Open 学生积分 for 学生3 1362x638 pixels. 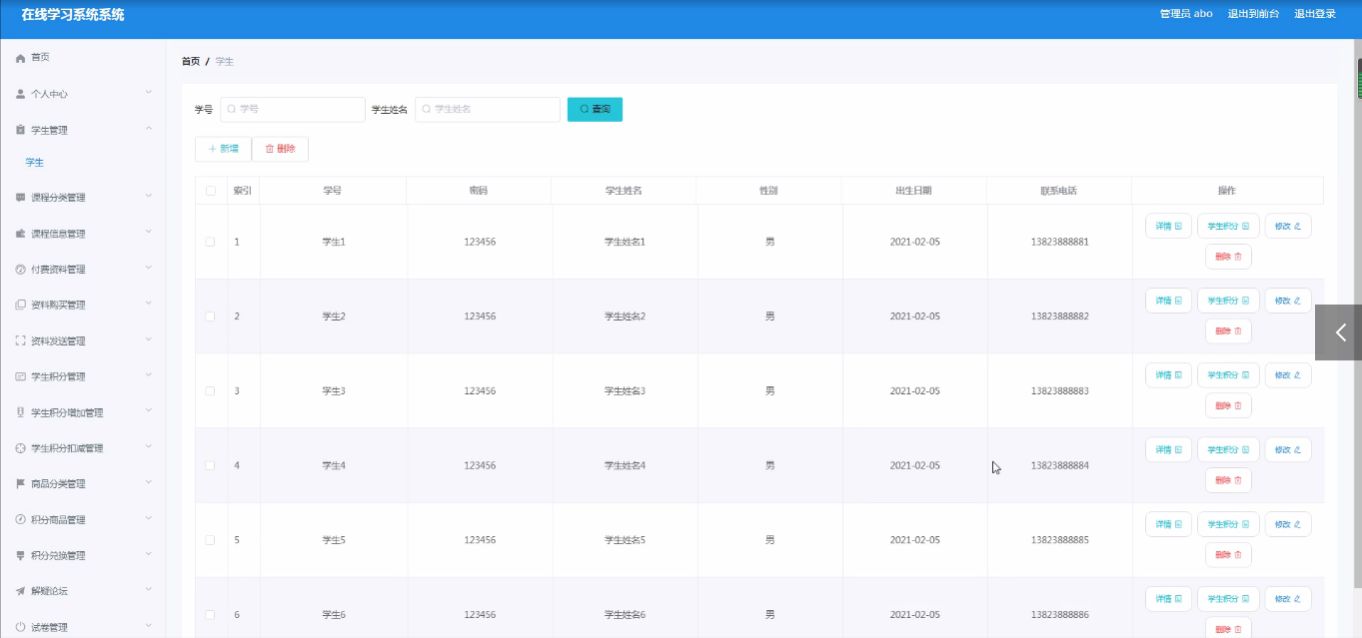pyautogui.click(x=1228, y=375)
